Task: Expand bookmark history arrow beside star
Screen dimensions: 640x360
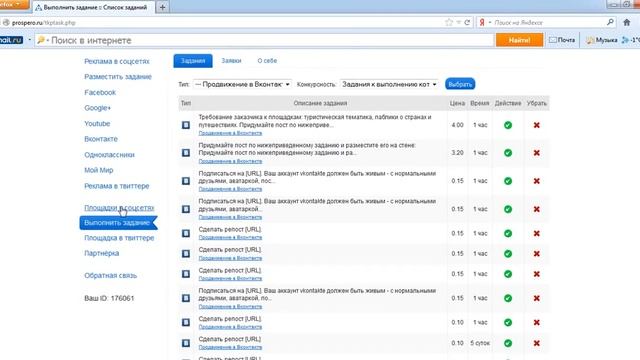Action: point(459,22)
